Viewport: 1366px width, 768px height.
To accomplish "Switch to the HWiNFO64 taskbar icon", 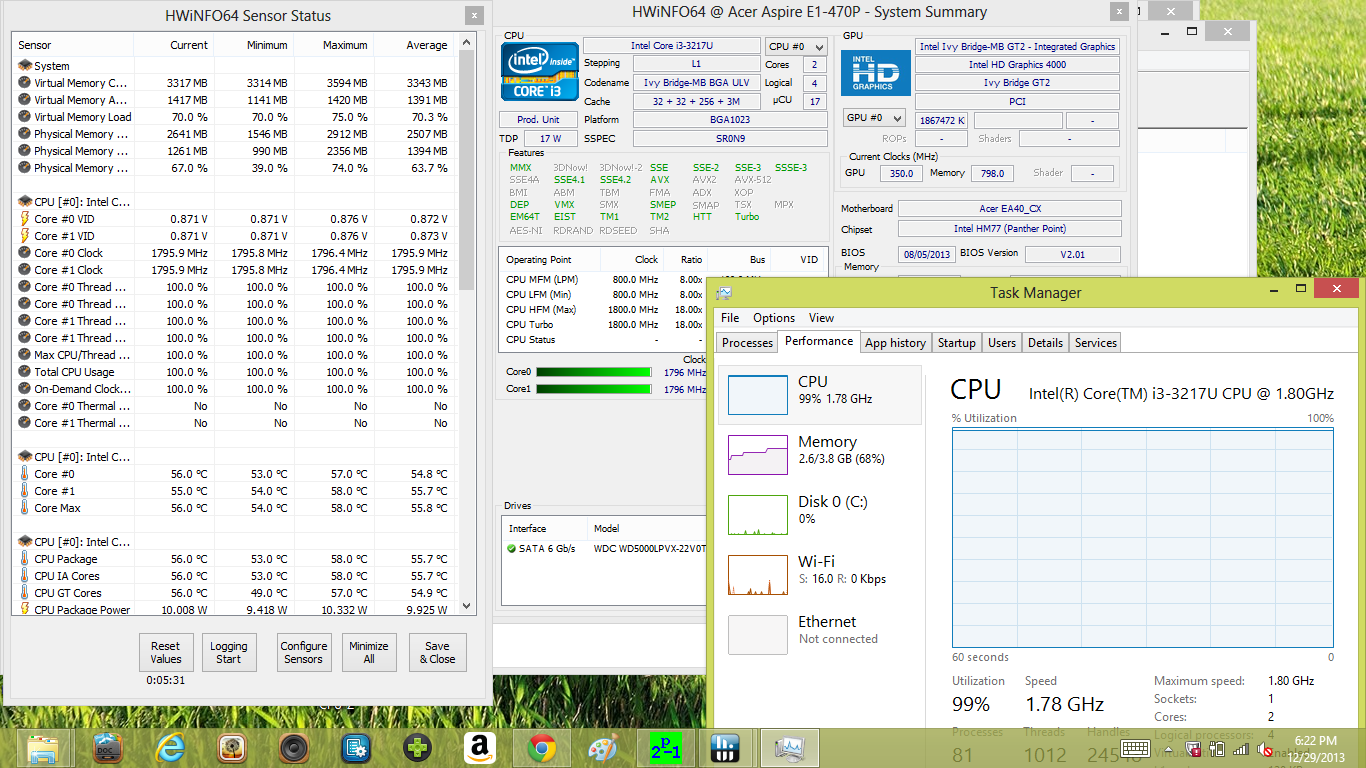I will click(x=724, y=748).
